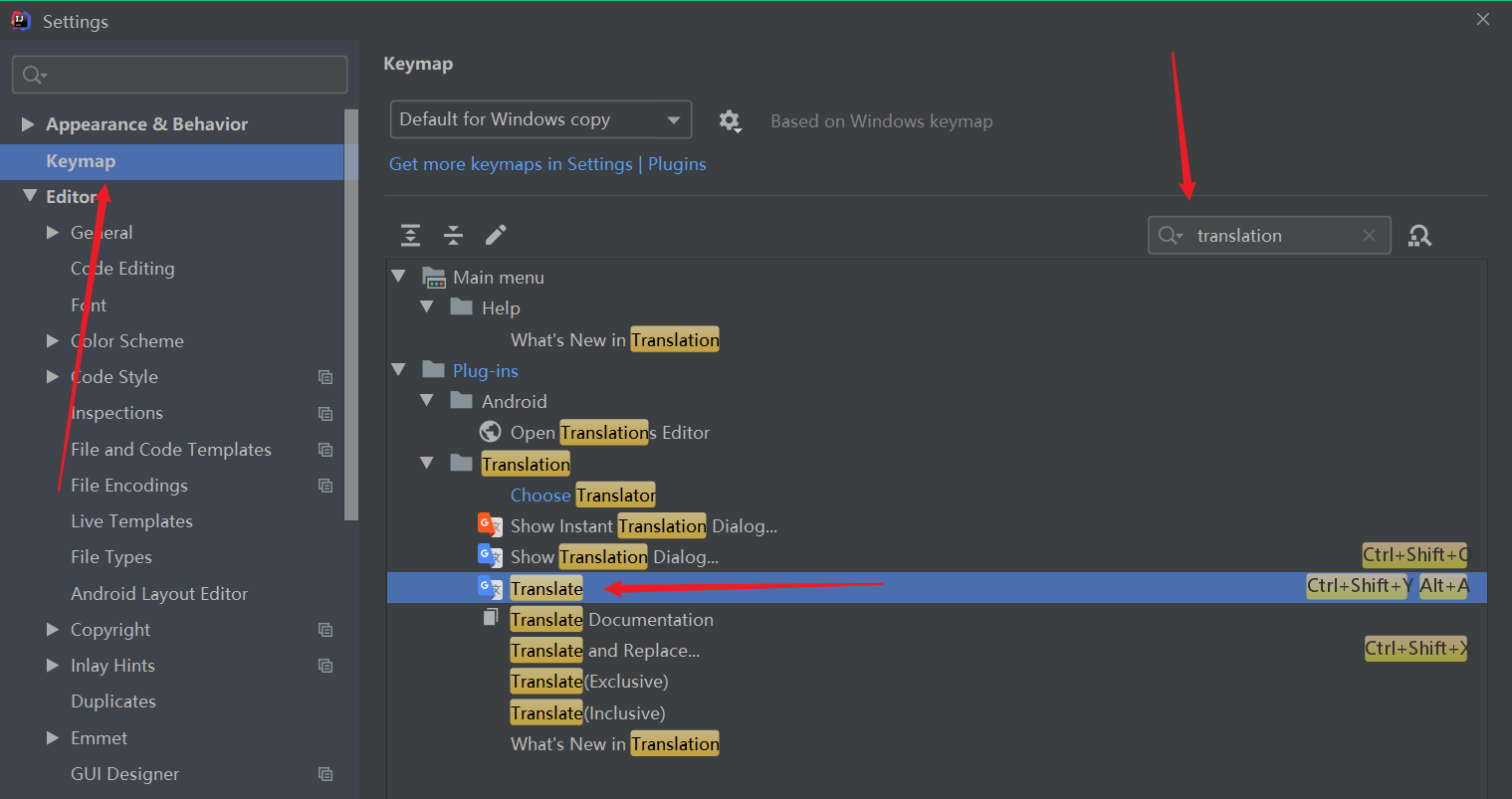
Task: Open the keymap gear settings icon
Action: tap(730, 121)
